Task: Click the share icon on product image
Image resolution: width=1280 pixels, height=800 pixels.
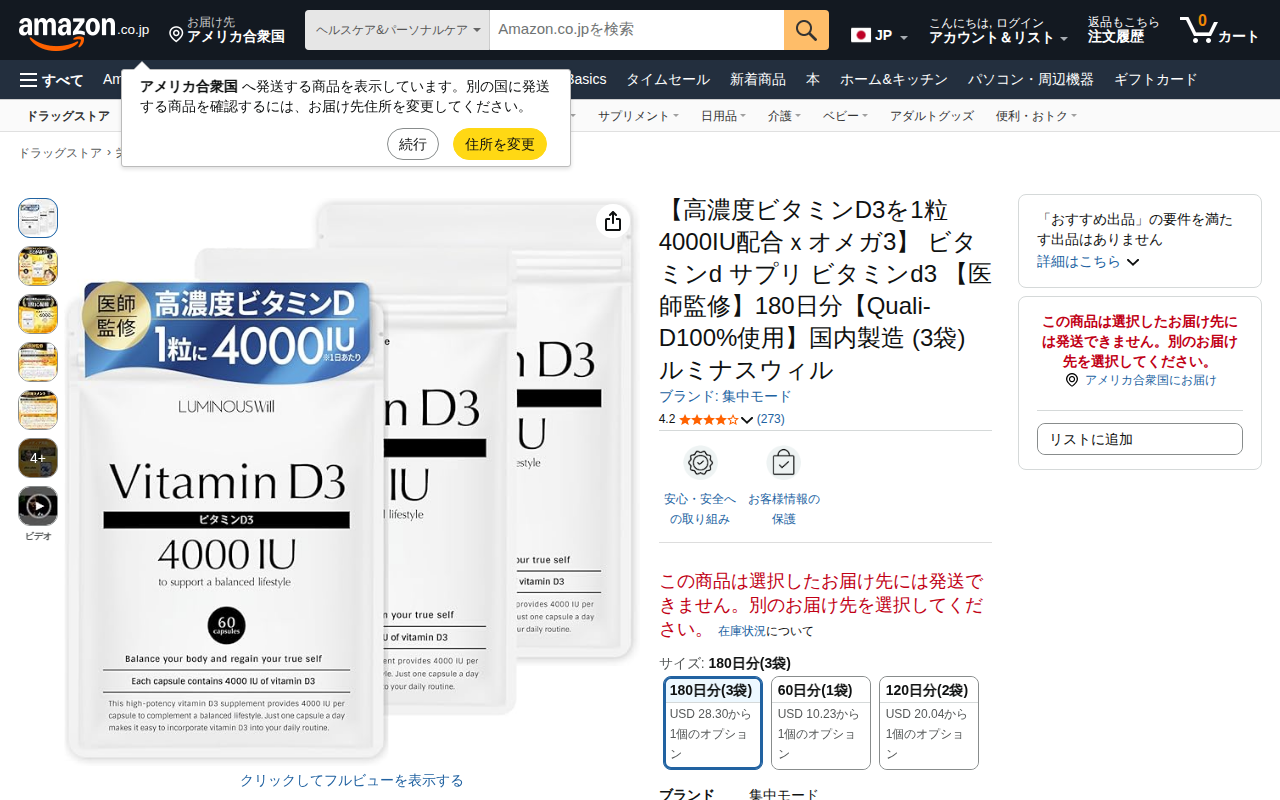Action: (613, 221)
